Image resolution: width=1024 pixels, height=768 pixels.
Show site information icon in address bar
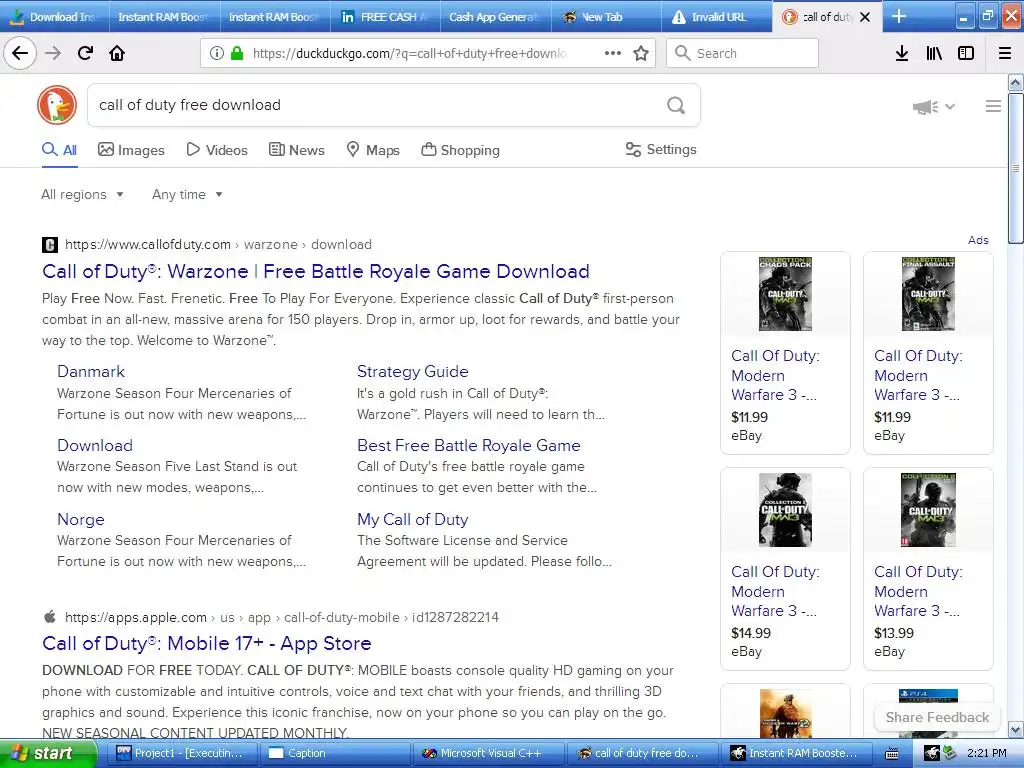(x=217, y=54)
